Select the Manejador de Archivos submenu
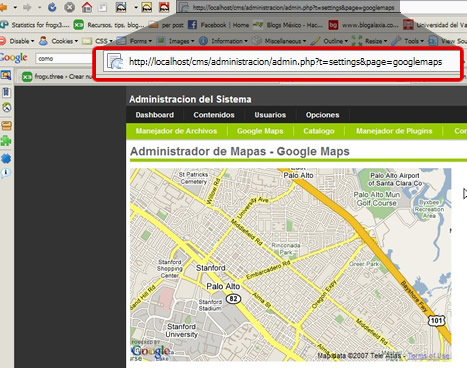 tap(176, 131)
